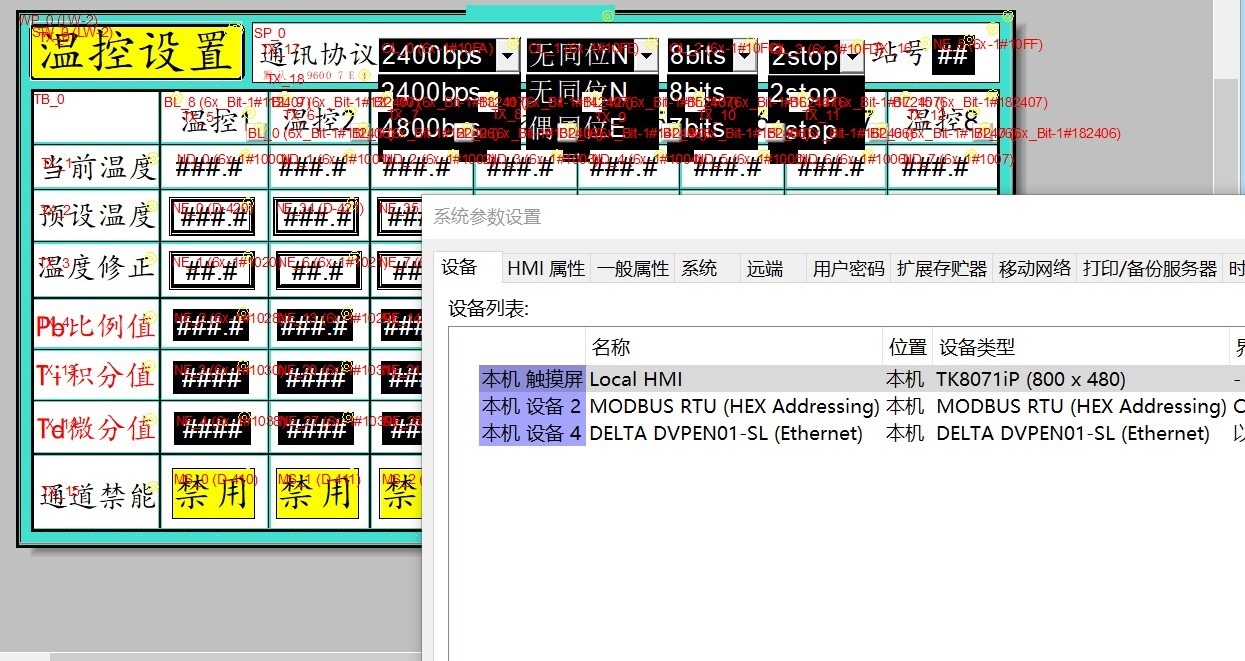Click the 位置 column header
The image size is (1245, 661).
coord(907,347)
